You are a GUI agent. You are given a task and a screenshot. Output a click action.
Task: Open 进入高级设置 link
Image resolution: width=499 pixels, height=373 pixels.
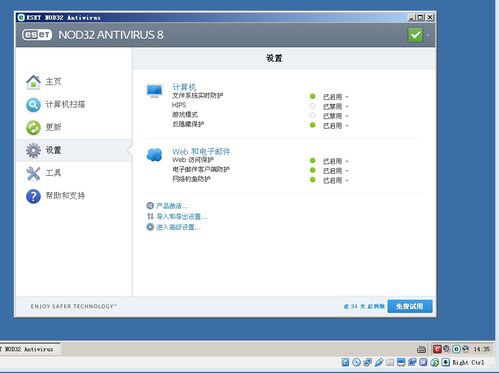pyautogui.click(x=178, y=227)
